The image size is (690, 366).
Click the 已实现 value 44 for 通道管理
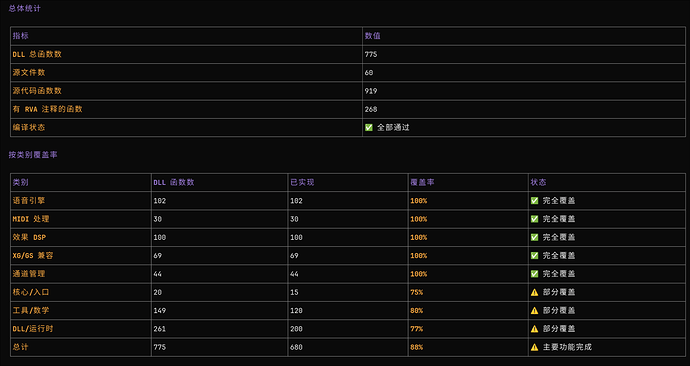click(294, 274)
